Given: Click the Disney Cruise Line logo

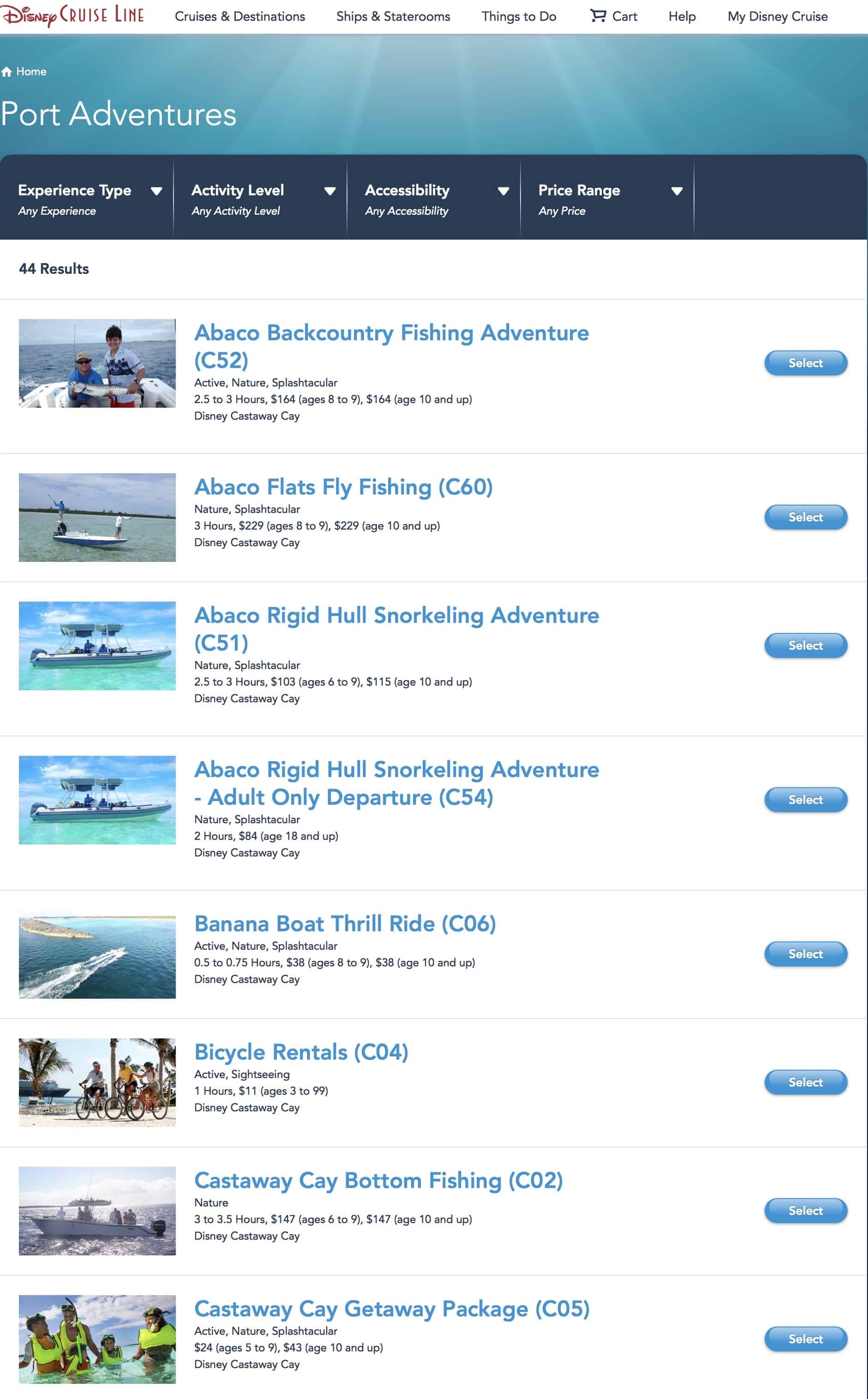Looking at the screenshot, I should [x=73, y=15].
